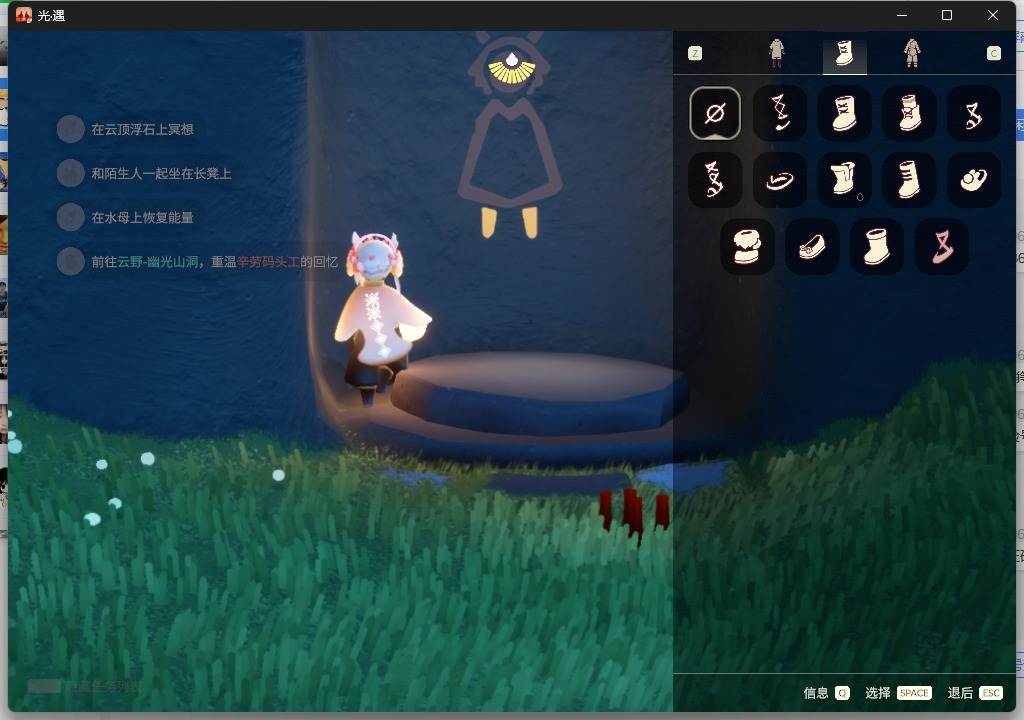Click the player character in white cape
Image resolution: width=1024 pixels, height=720 pixels.
379,317
